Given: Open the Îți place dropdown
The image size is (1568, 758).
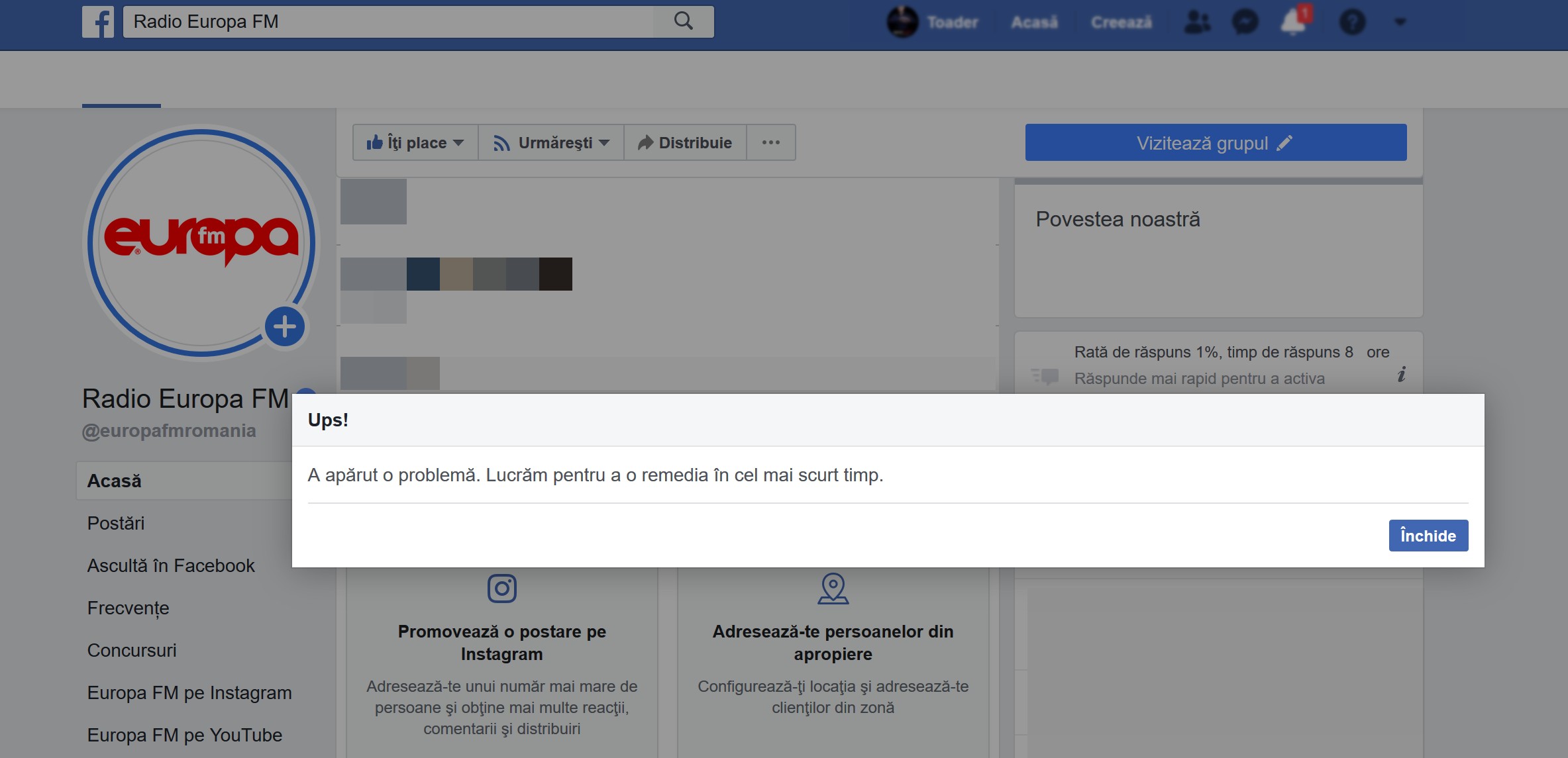Looking at the screenshot, I should (x=415, y=142).
